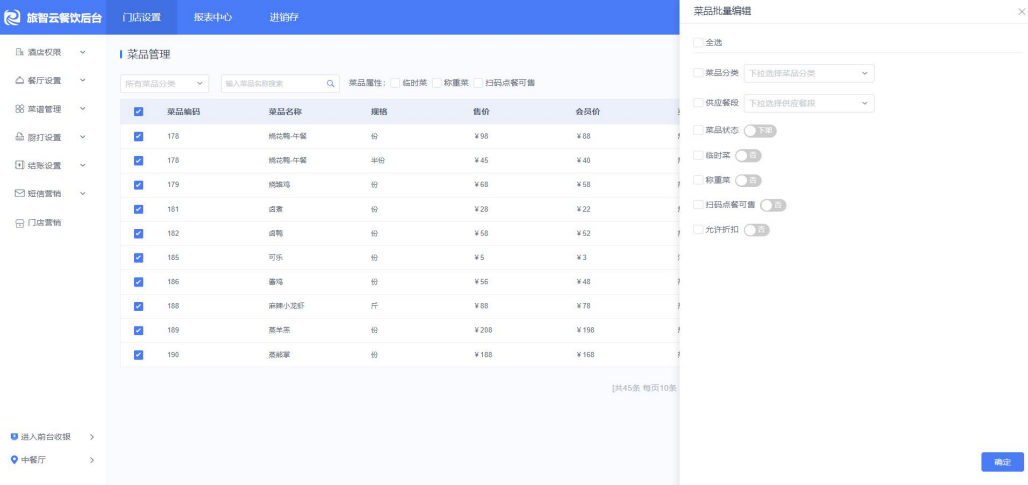Image resolution: width=1028 pixels, height=485 pixels.
Task: Check the 菜品分类 box in batch panel
Action: pos(698,73)
